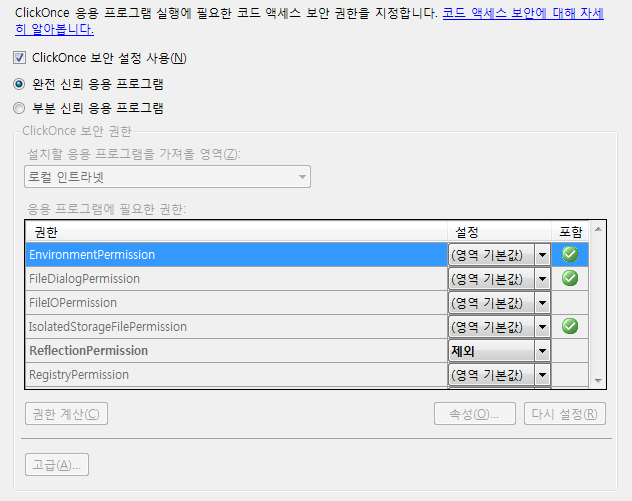Open RegistryPermission setting dropdown arrow

[543, 375]
